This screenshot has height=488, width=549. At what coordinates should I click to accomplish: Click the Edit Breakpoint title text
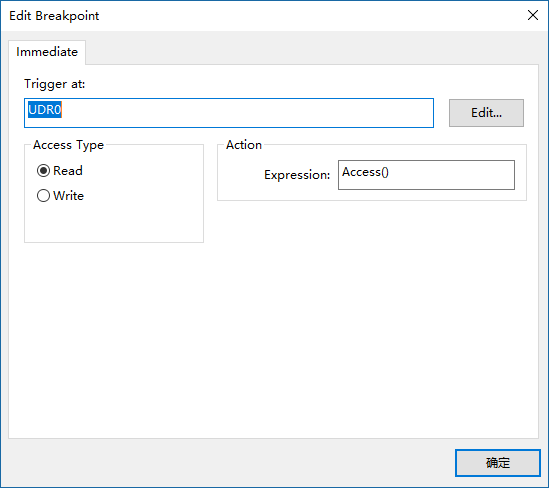tap(54, 16)
